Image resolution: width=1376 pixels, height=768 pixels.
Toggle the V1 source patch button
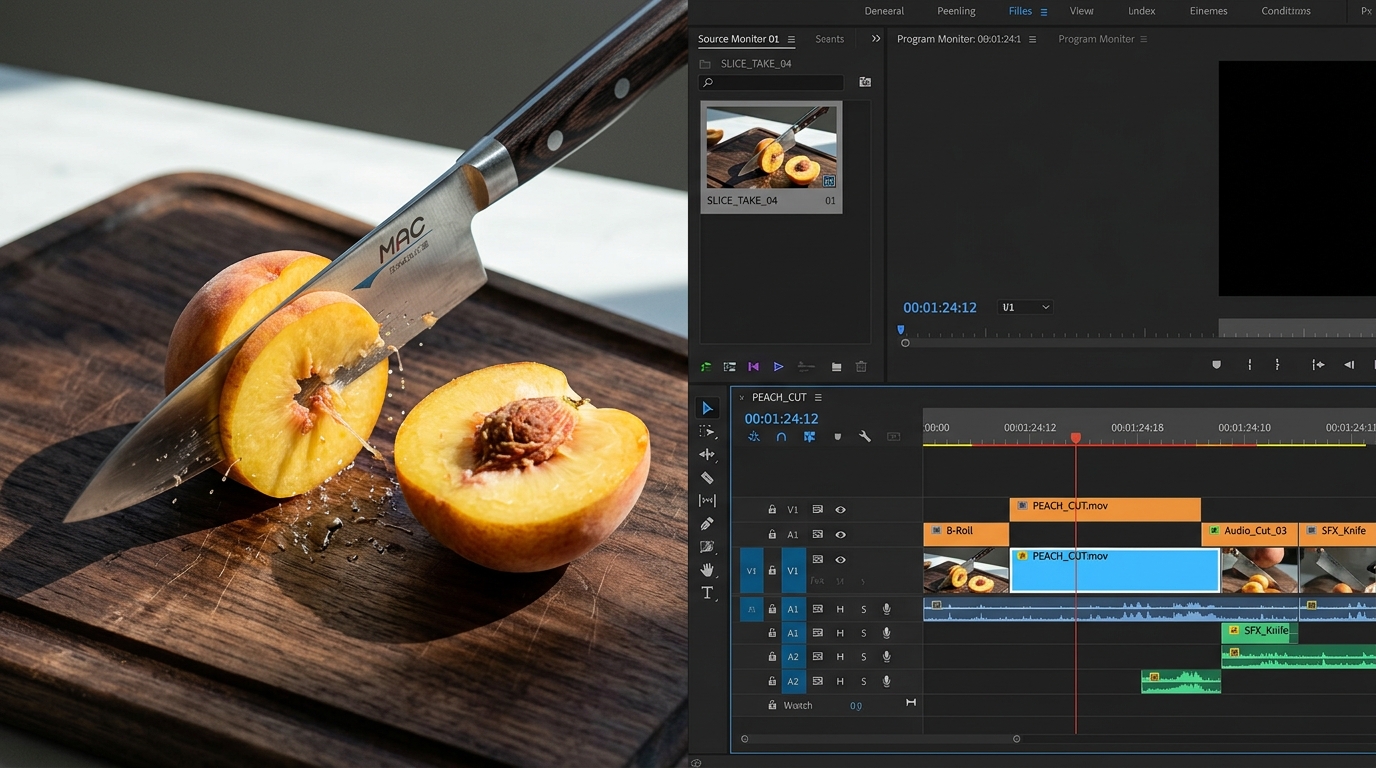click(x=752, y=571)
